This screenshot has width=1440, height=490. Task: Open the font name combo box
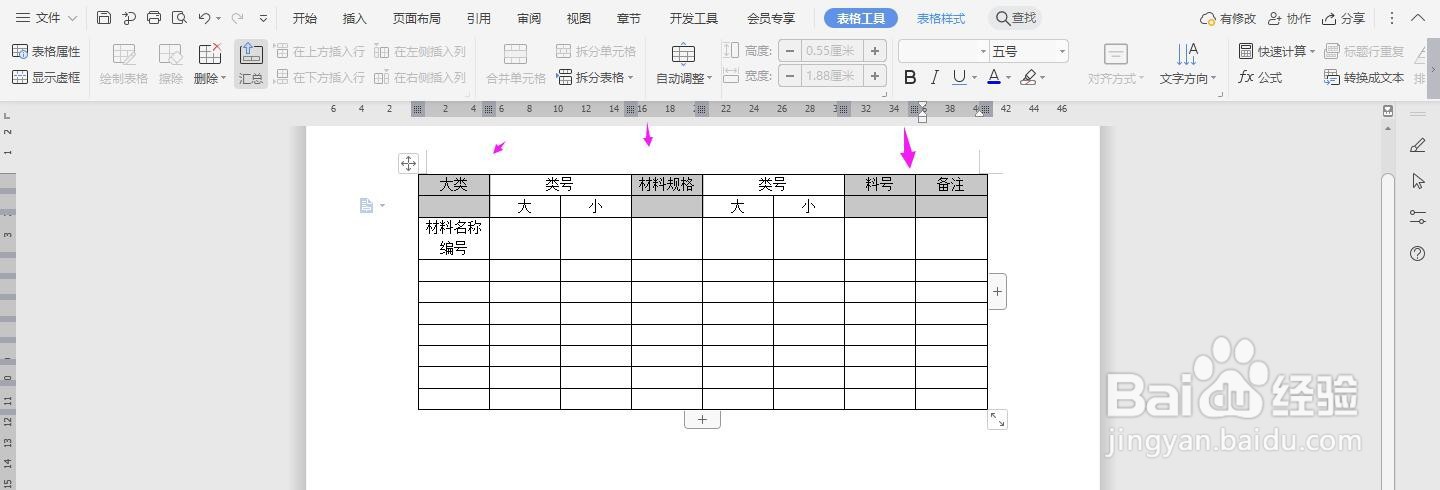click(x=943, y=51)
